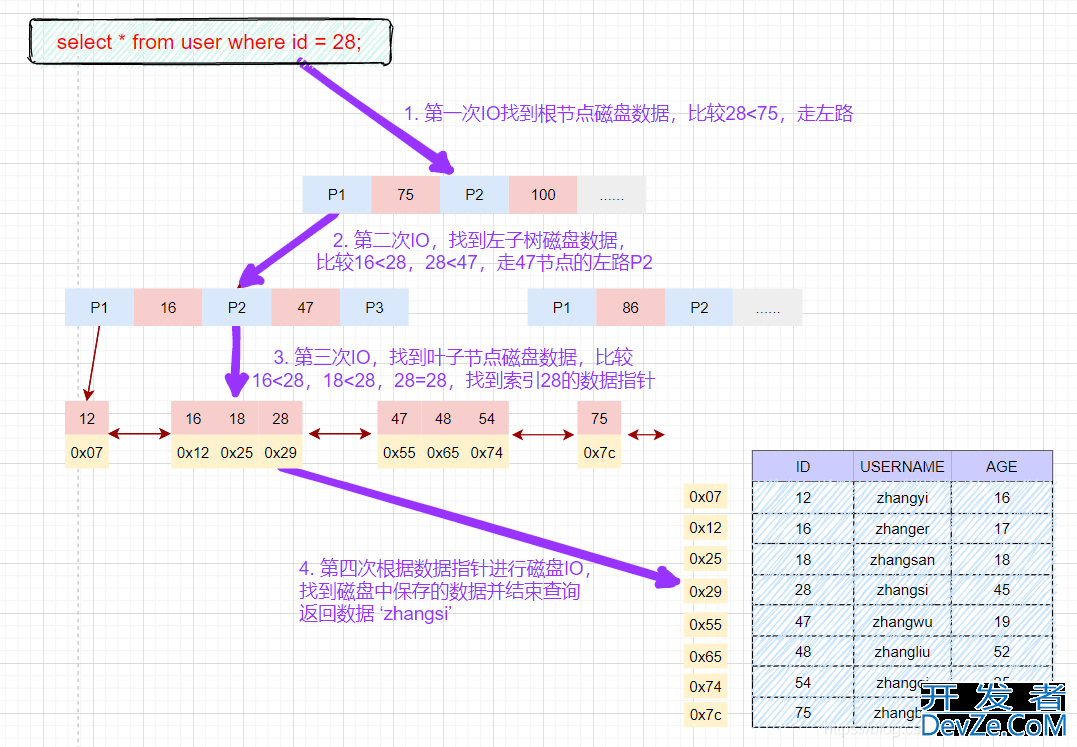The image size is (1077, 747).
Task: Click the AGE column header
Action: pyautogui.click(x=1002, y=466)
